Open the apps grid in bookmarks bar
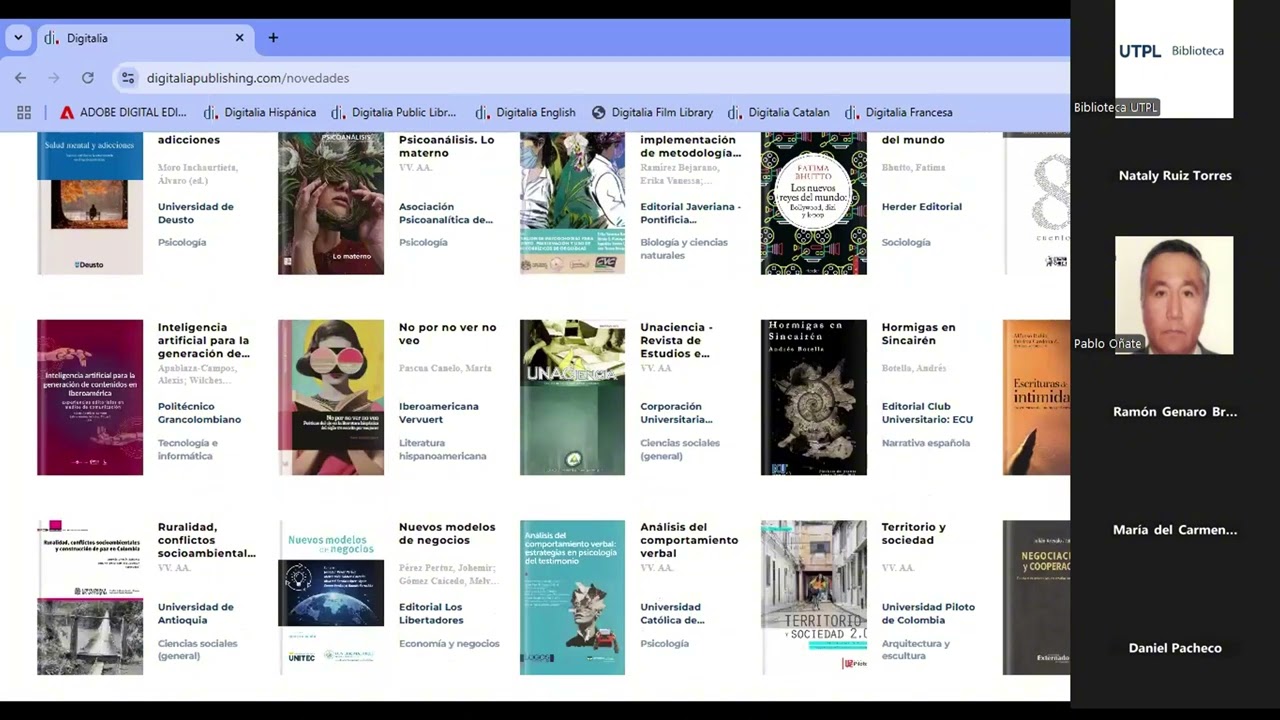 24,112
